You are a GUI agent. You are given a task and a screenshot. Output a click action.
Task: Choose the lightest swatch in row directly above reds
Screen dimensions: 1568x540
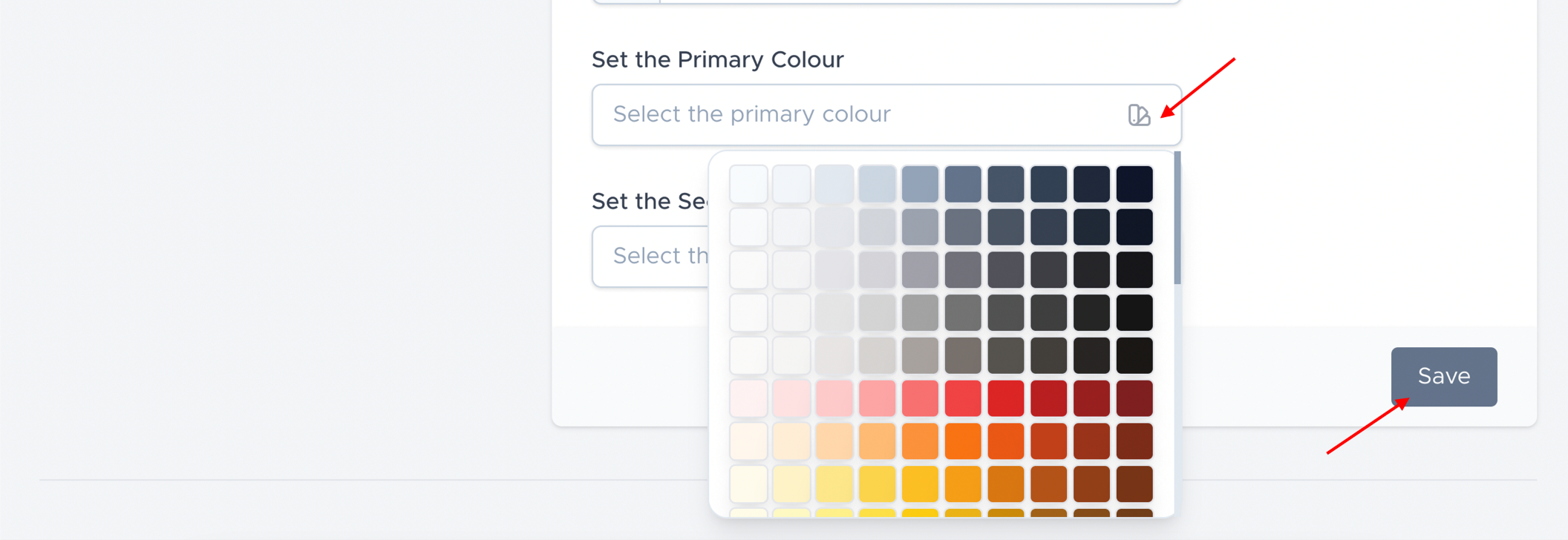tap(748, 355)
